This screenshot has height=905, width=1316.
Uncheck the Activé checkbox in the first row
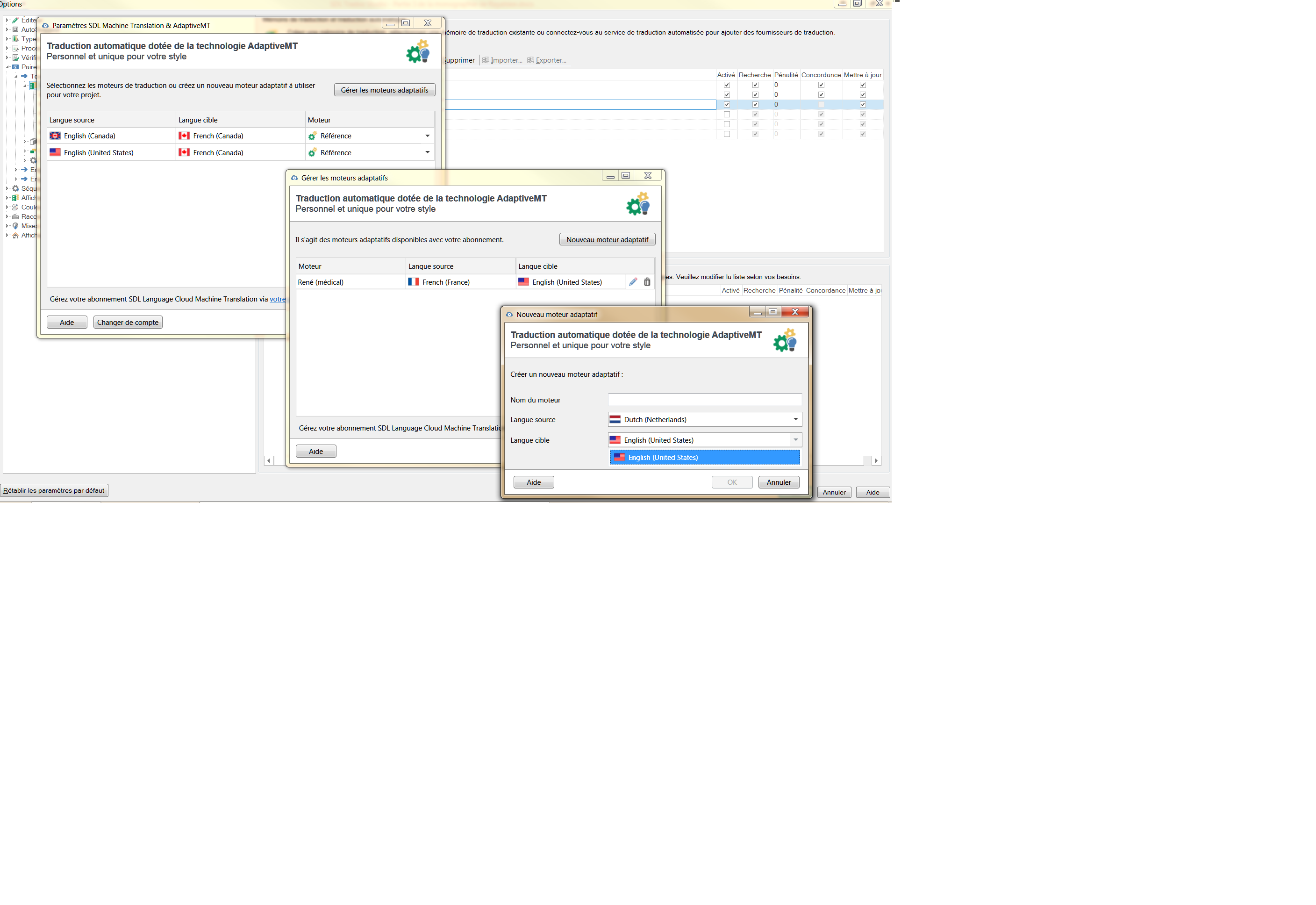coord(727,85)
